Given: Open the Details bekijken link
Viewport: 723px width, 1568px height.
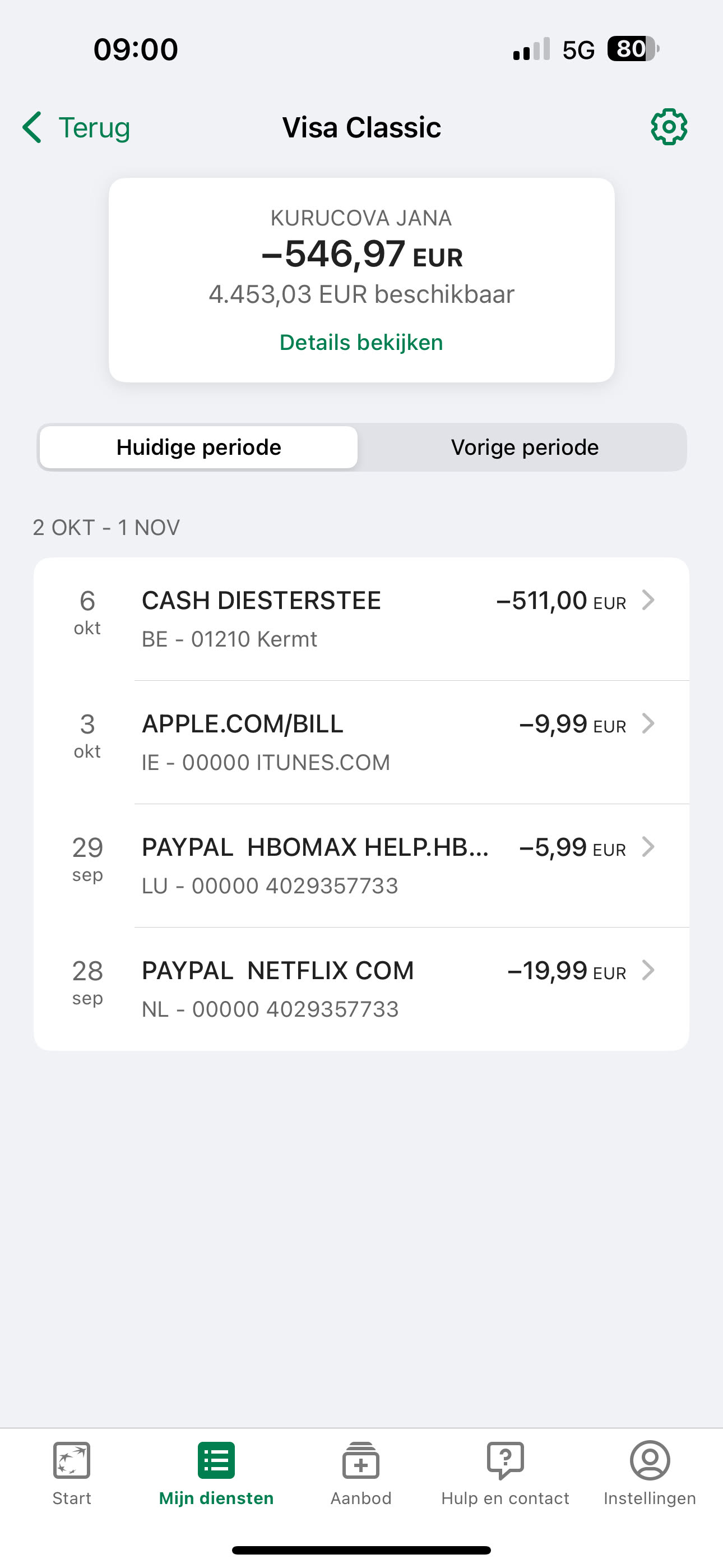Looking at the screenshot, I should tap(361, 342).
